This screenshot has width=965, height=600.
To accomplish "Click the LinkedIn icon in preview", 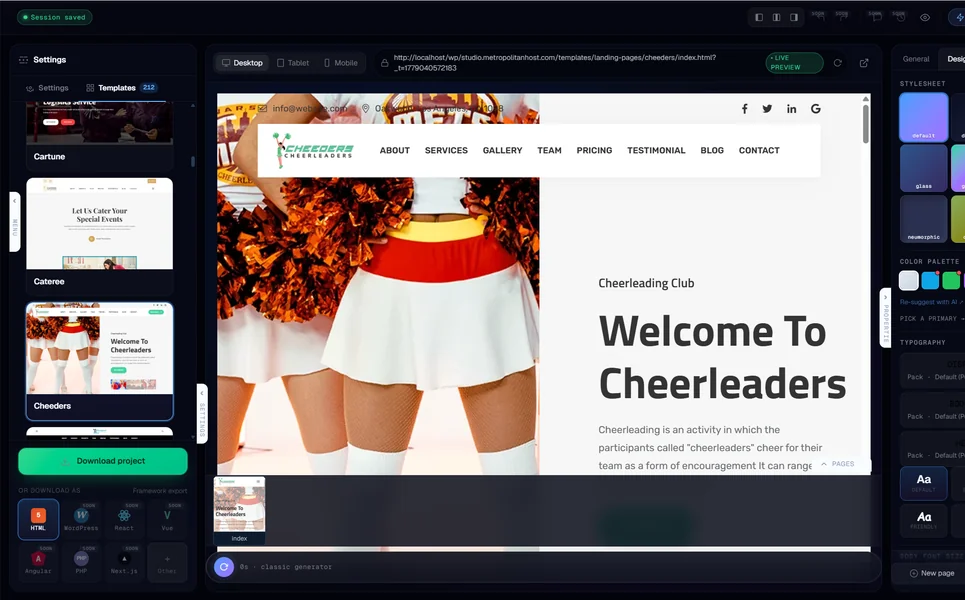I will pos(791,109).
